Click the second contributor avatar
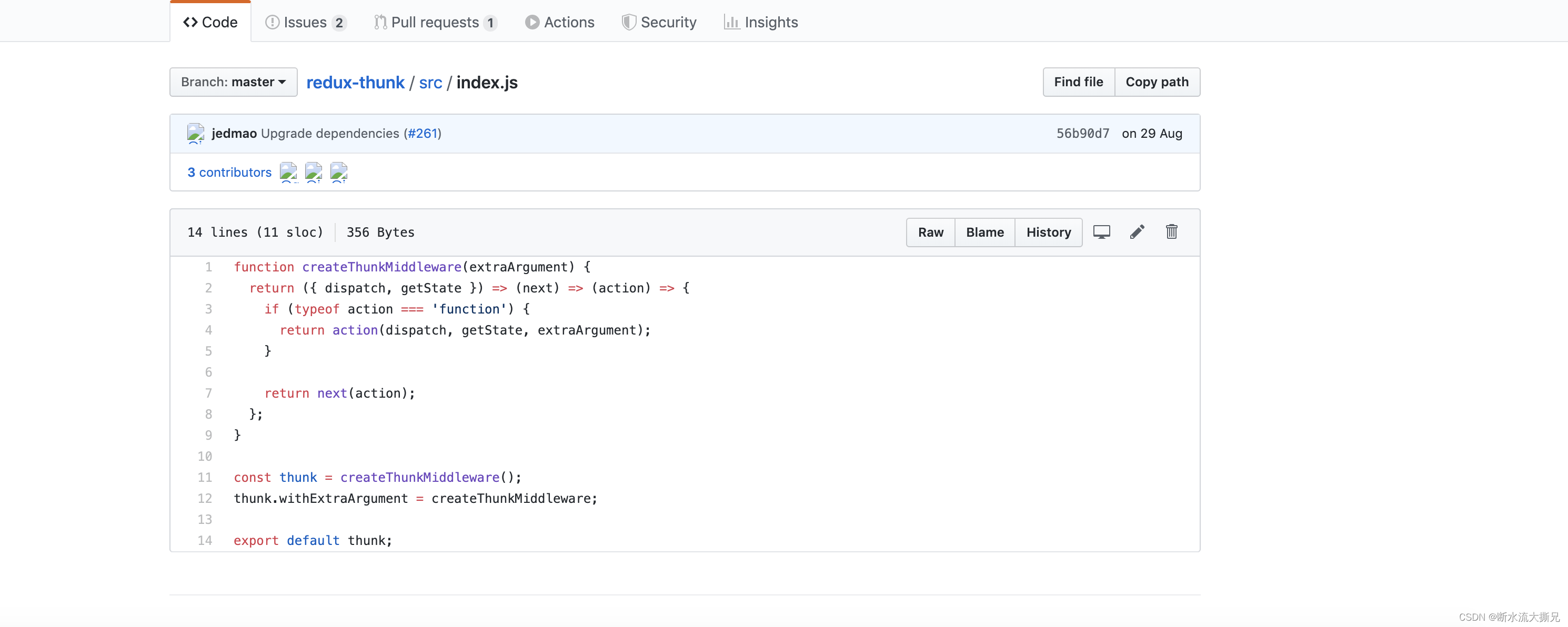Screen dimensions: 1568x627 tap(314, 173)
